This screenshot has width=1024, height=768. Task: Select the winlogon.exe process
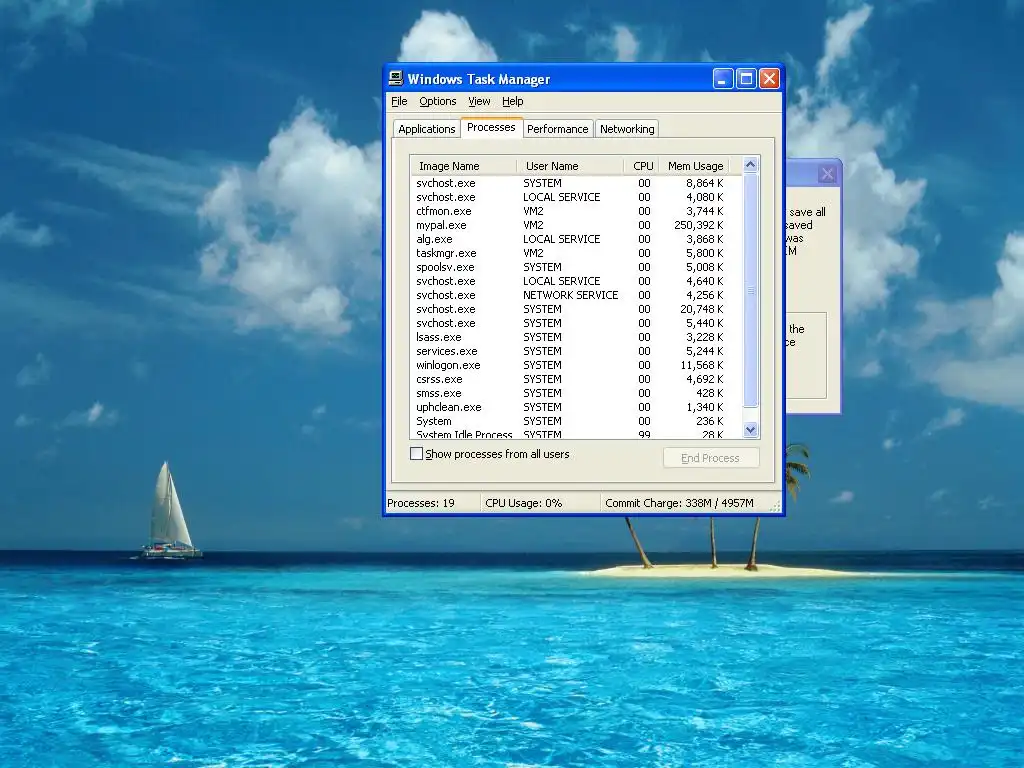pos(577,365)
